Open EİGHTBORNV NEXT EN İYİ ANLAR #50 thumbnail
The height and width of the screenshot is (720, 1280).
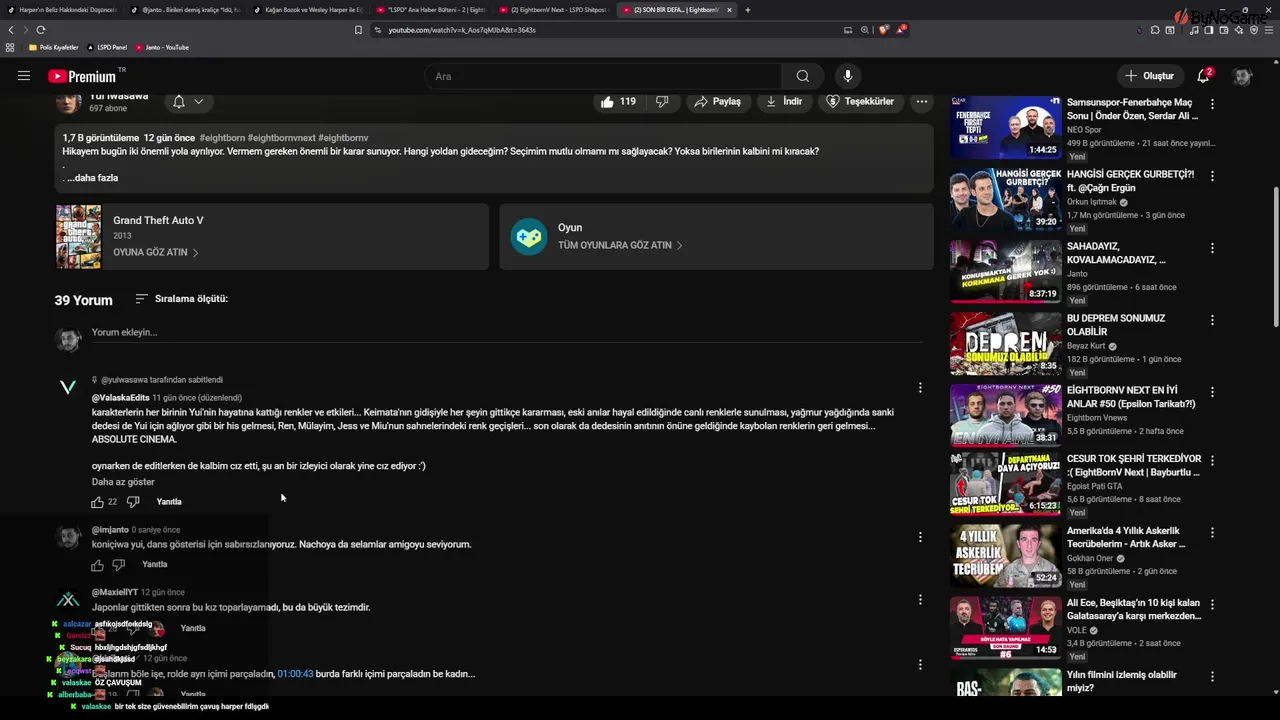point(1005,415)
